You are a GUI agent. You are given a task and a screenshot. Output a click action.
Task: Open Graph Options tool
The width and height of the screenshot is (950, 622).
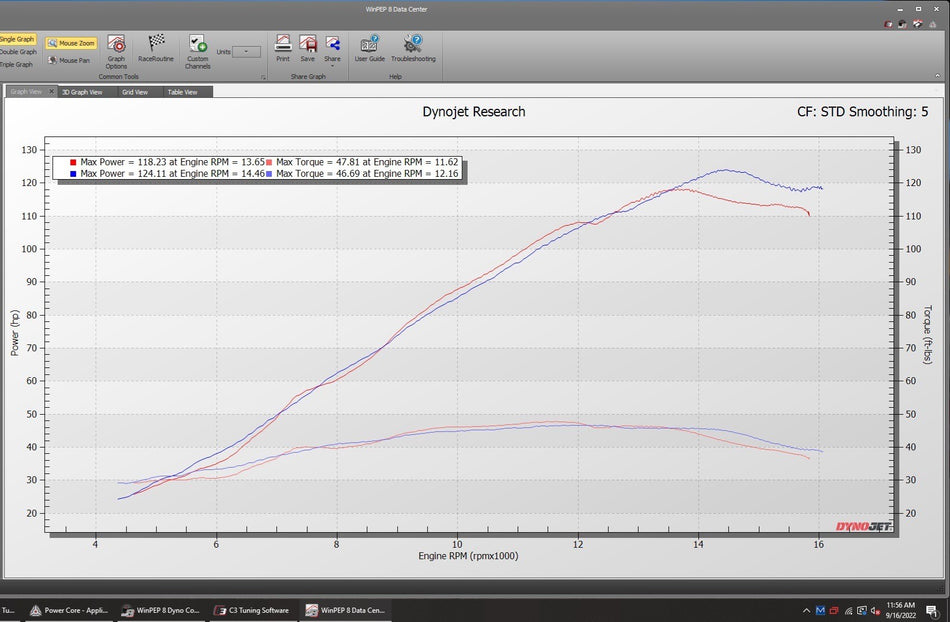116,50
